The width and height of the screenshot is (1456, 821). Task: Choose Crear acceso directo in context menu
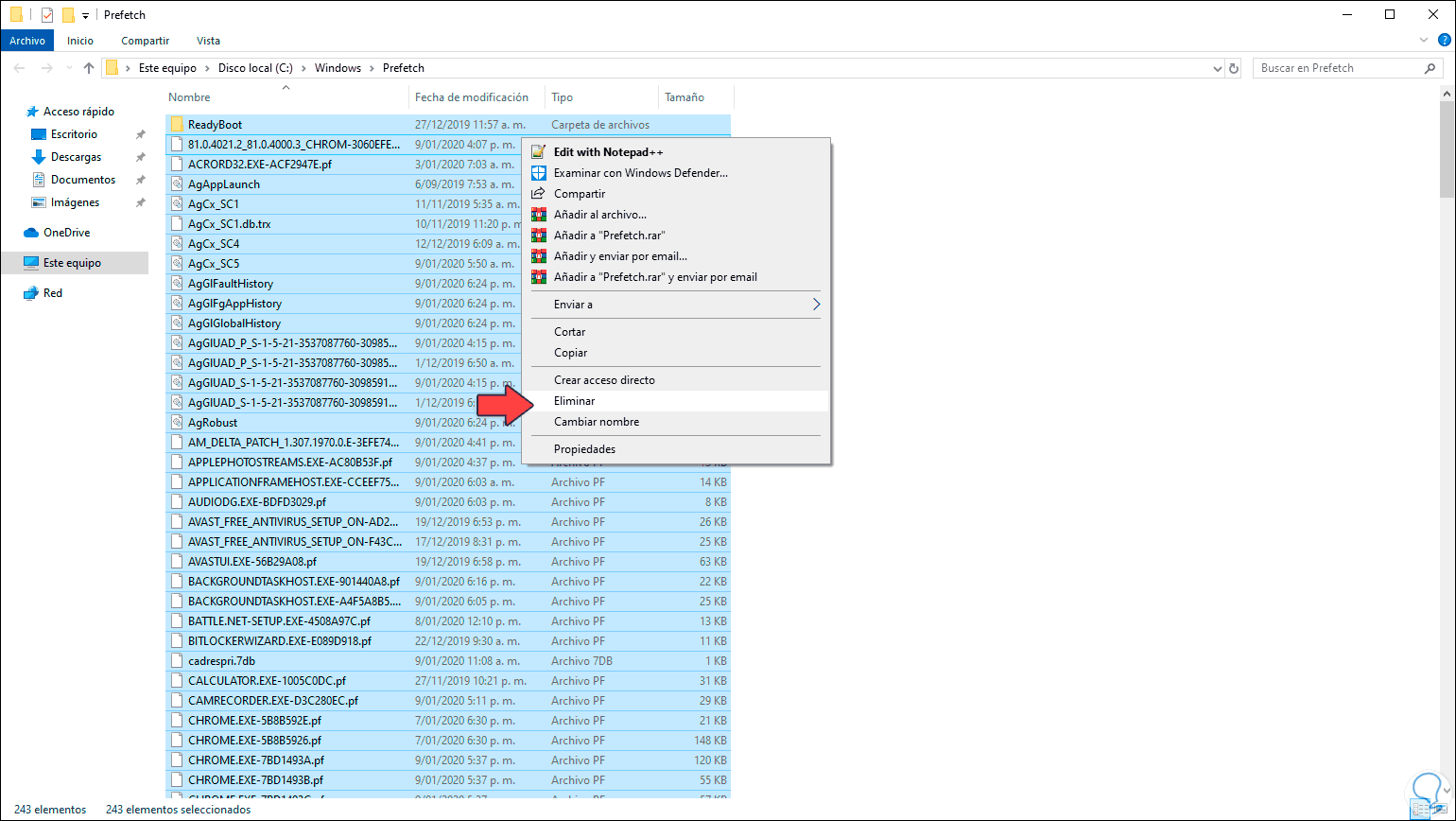(676, 380)
